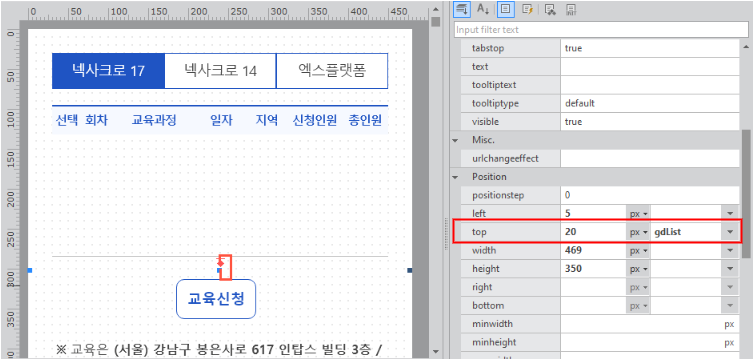Collapse the Position property group

tap(455, 177)
